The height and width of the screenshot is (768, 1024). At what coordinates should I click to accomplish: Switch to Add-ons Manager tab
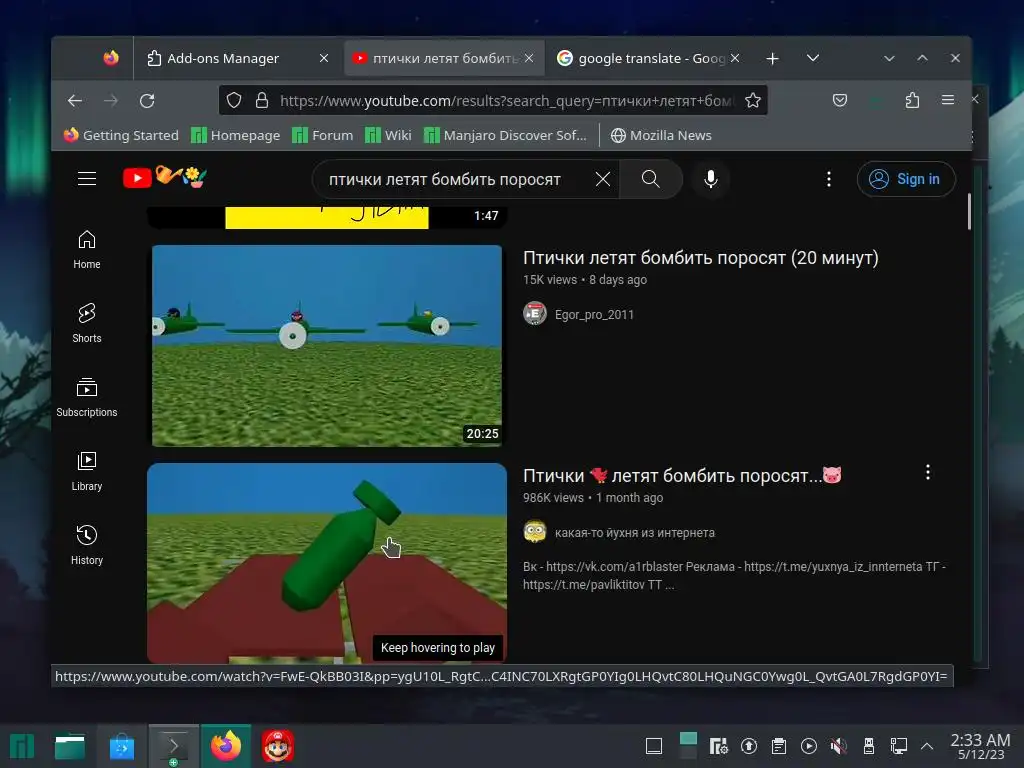pyautogui.click(x=223, y=58)
